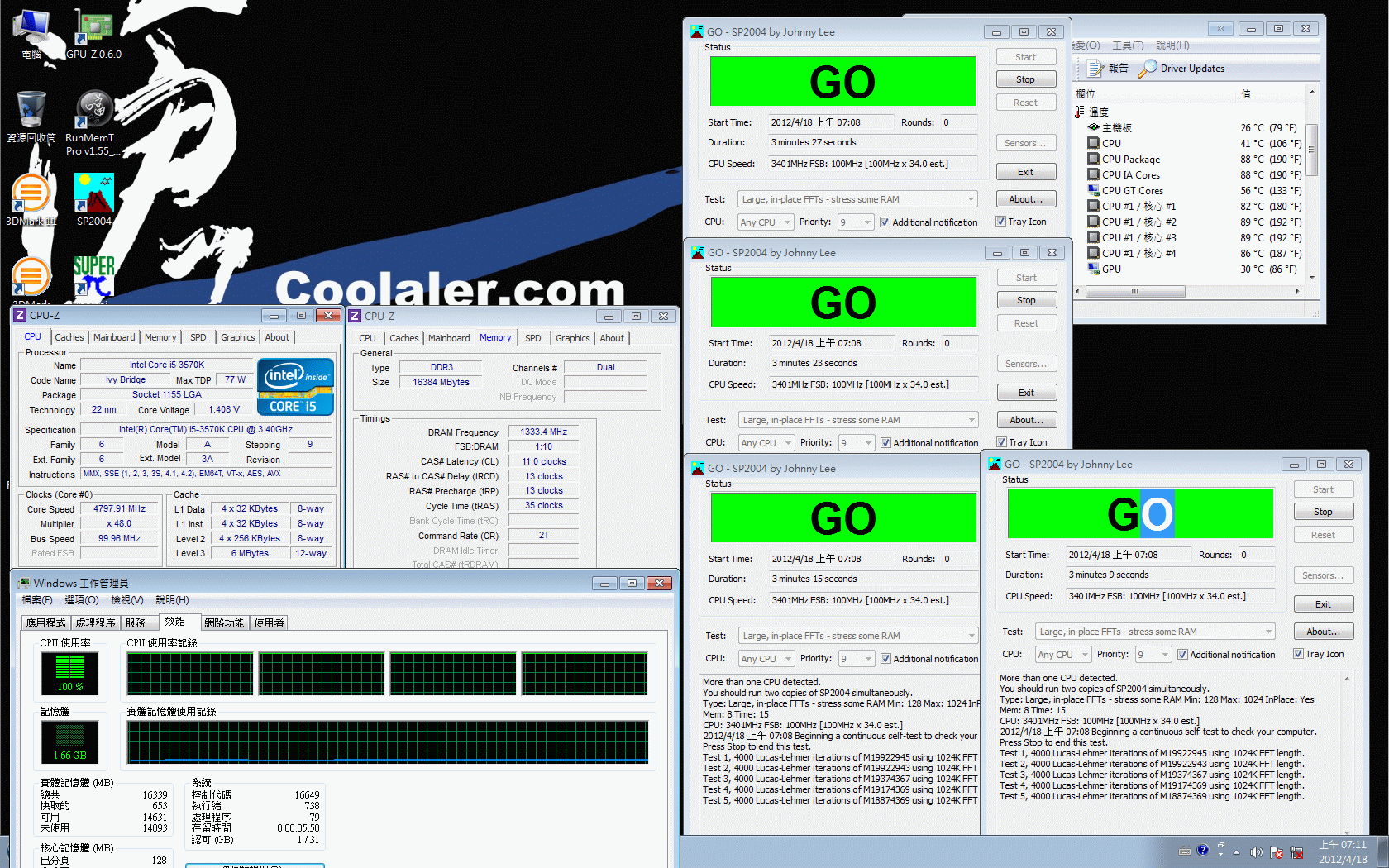Image resolution: width=1389 pixels, height=868 pixels.
Task: Open Priority dropdown in 27-seconds SP2004 window
Action: 856,222
